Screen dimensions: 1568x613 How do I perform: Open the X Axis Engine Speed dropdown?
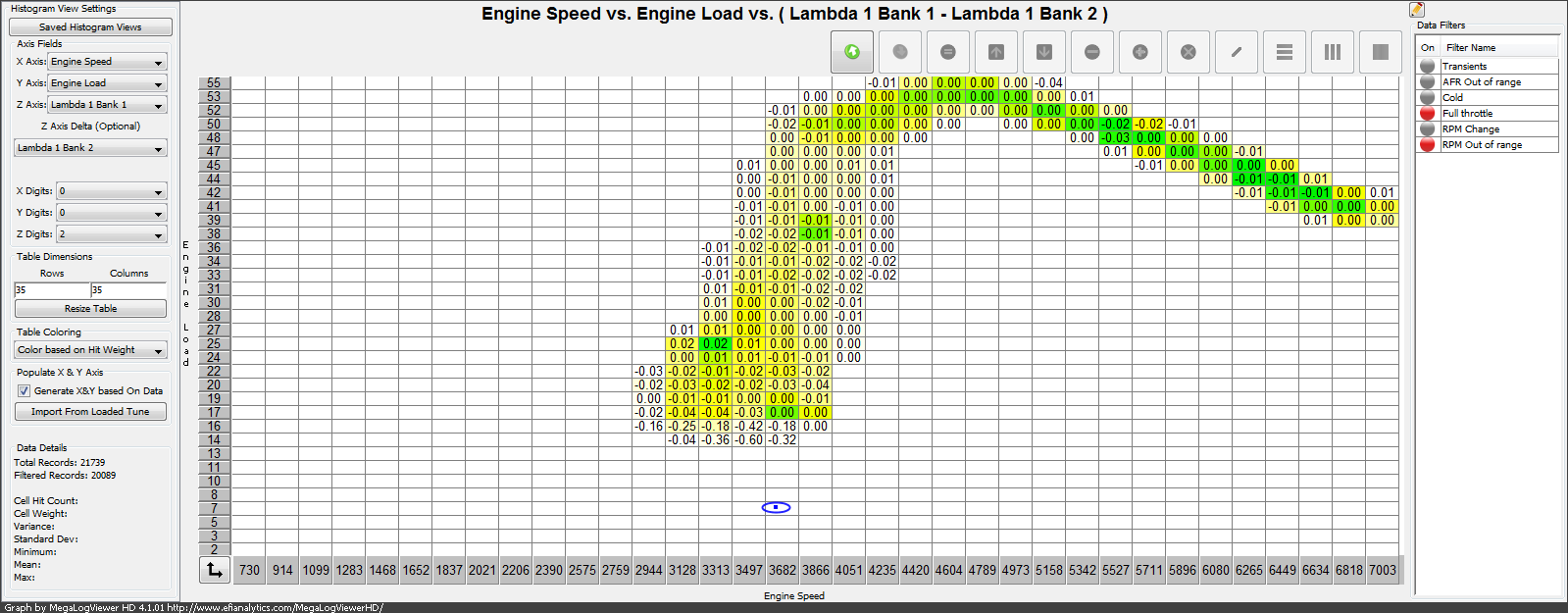click(108, 62)
